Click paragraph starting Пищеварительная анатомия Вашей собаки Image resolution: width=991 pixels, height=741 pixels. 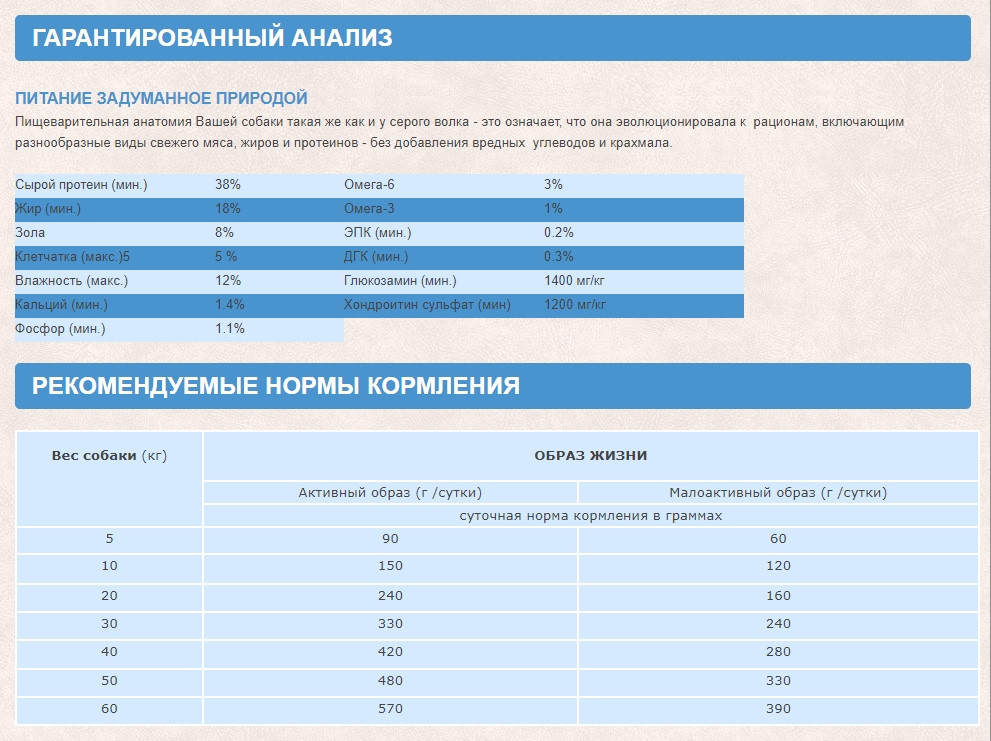tap(459, 132)
